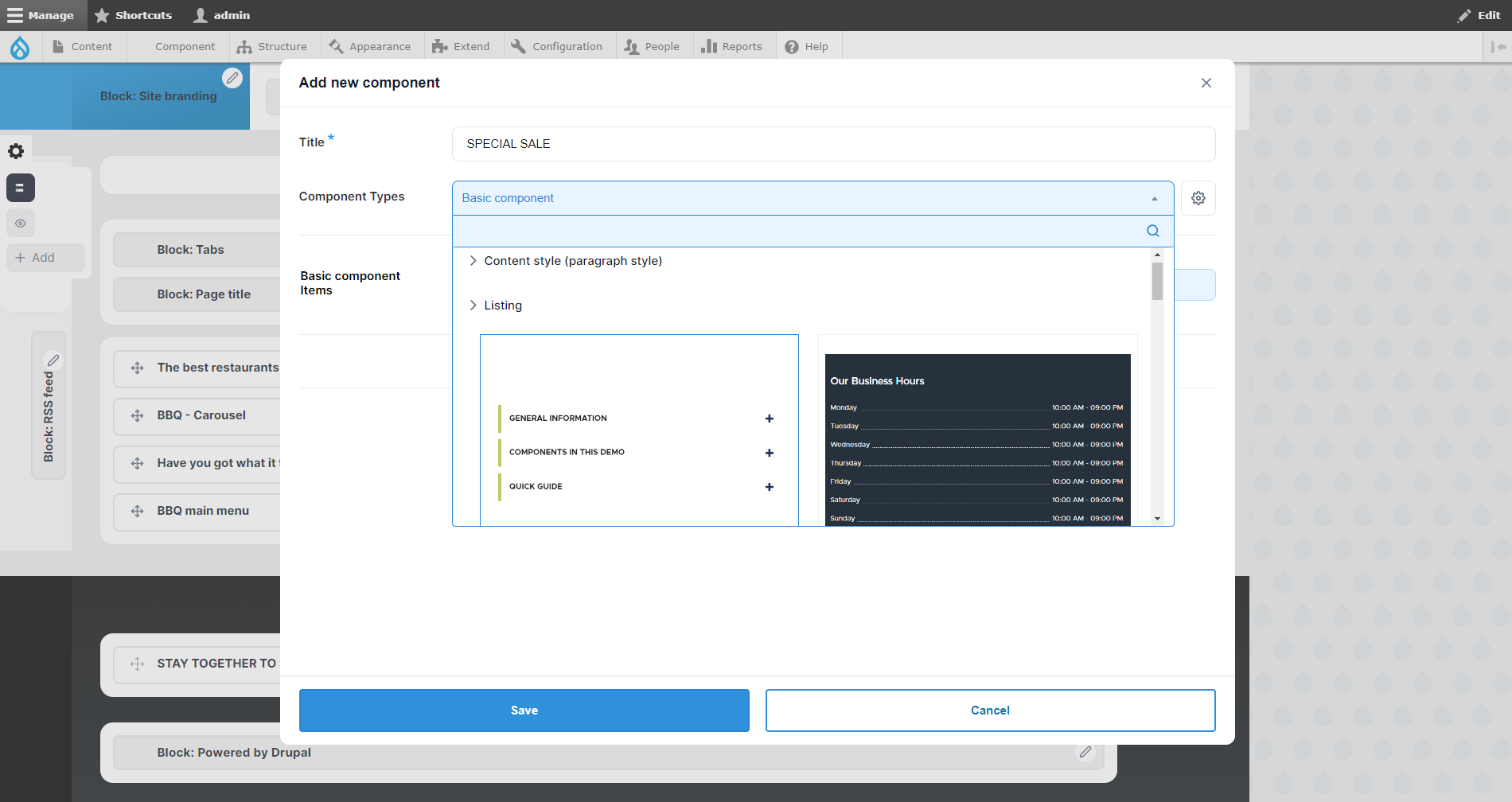Open Configuration using the wrench icon
Screen dimensions: 1512x802
(519, 45)
